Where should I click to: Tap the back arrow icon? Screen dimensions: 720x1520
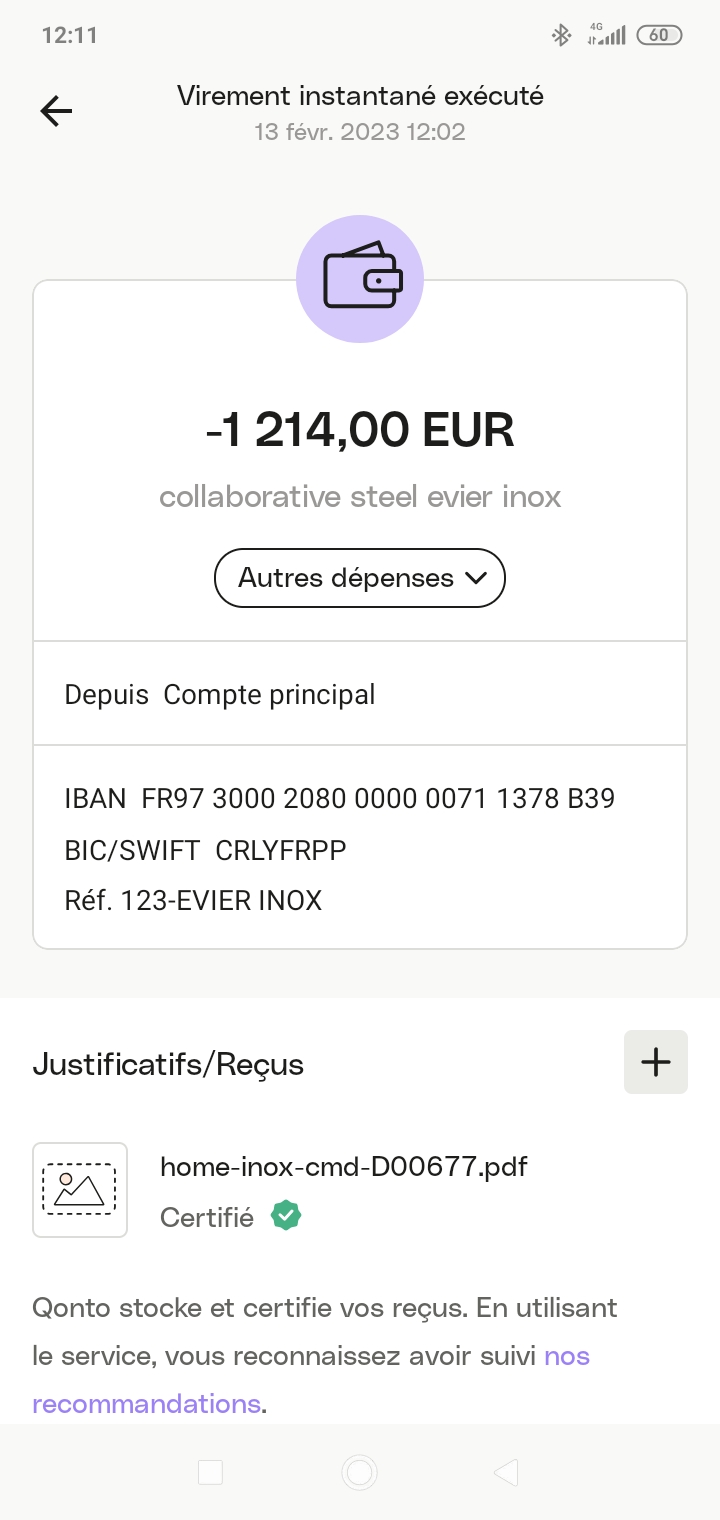tap(56, 111)
